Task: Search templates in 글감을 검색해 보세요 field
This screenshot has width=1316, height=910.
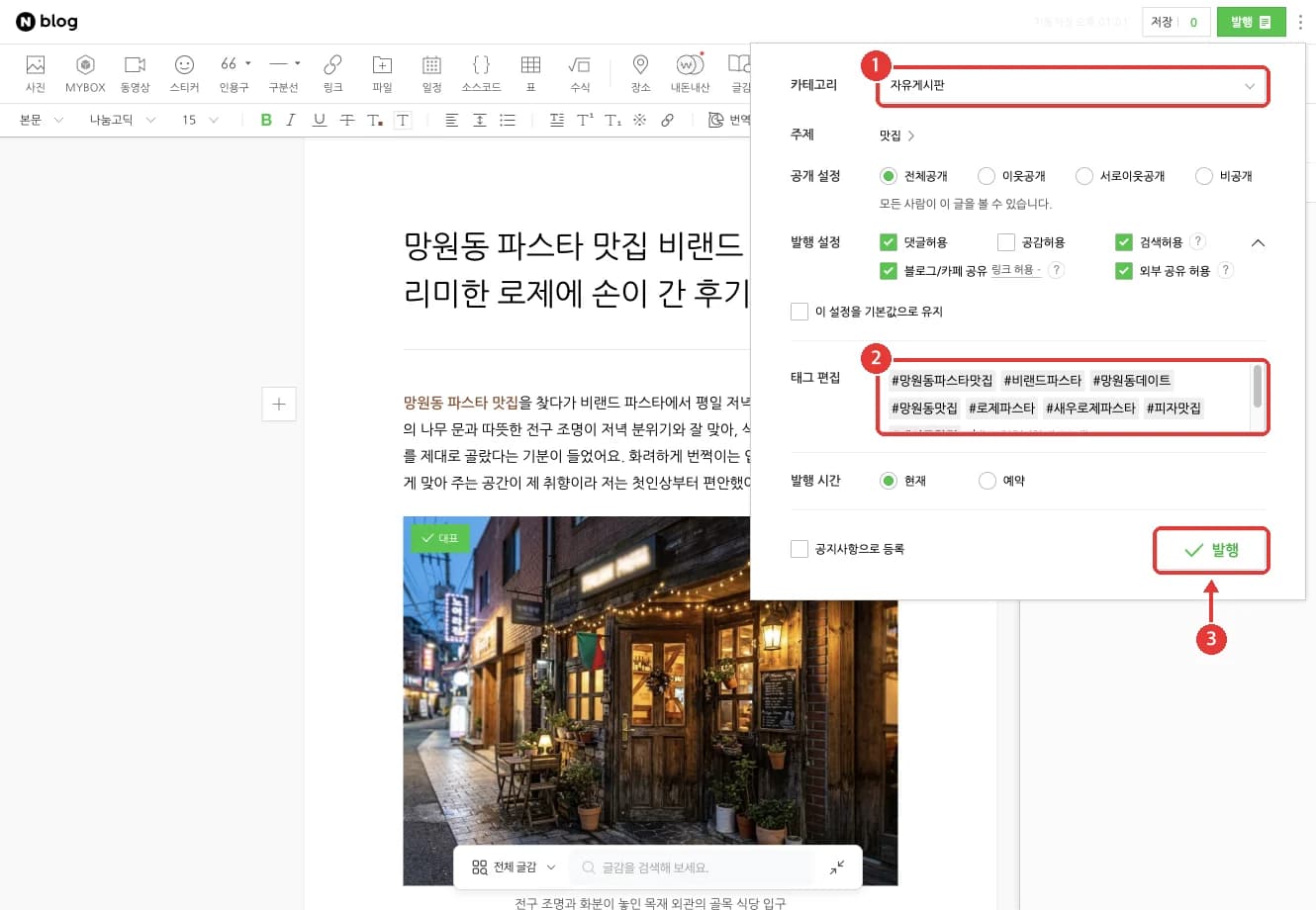Action: click(693, 867)
